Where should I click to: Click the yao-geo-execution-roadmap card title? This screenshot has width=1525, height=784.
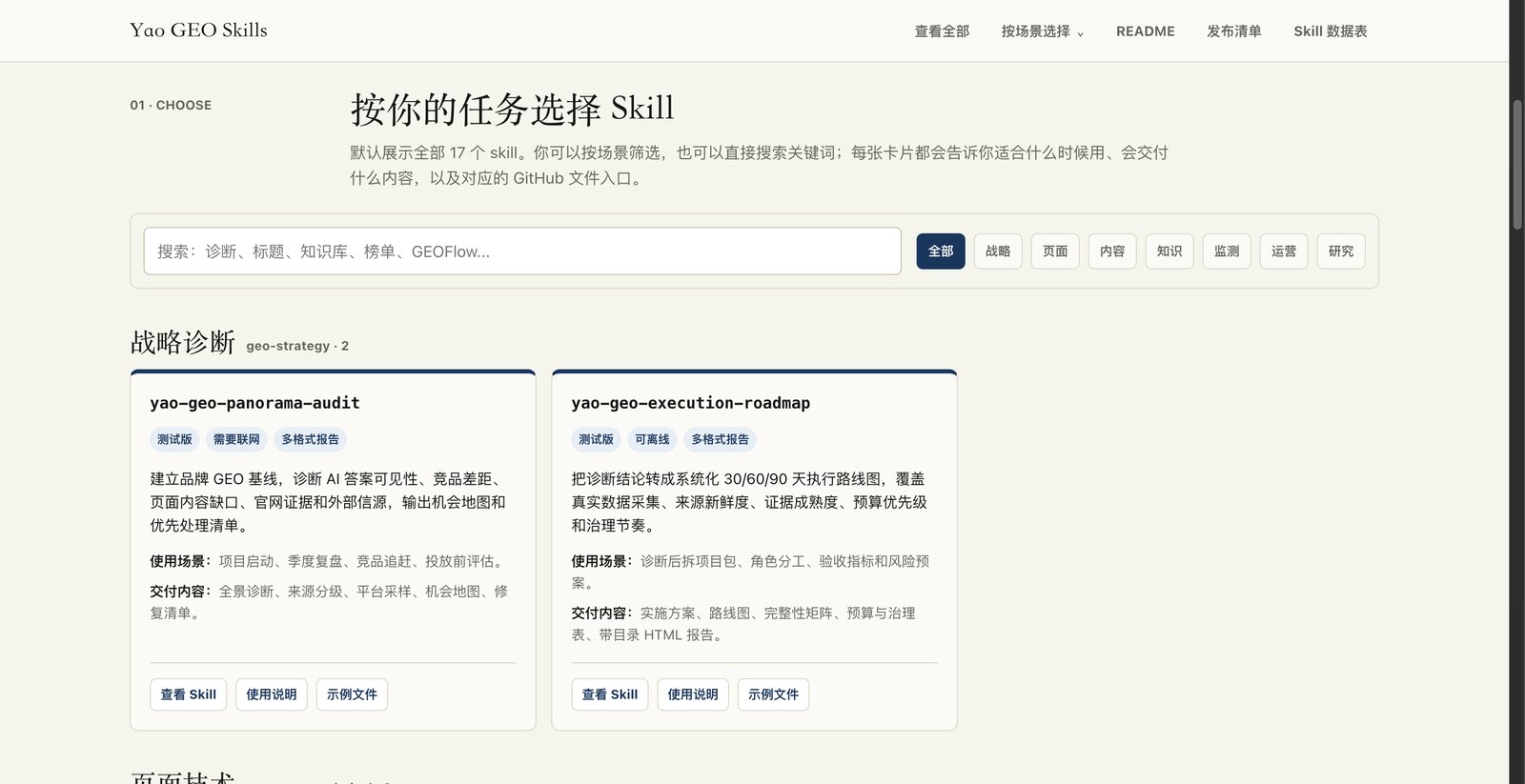pos(691,403)
